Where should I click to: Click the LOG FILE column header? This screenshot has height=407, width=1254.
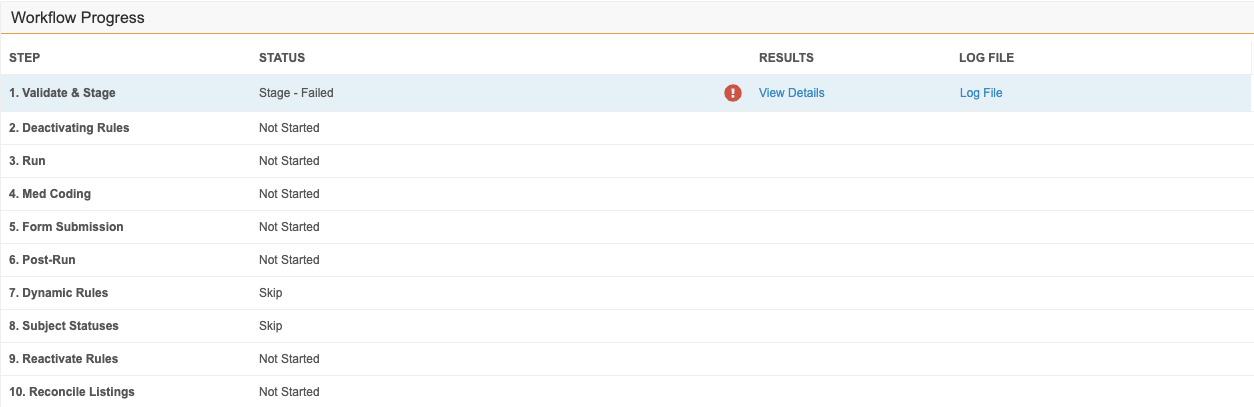click(986, 58)
